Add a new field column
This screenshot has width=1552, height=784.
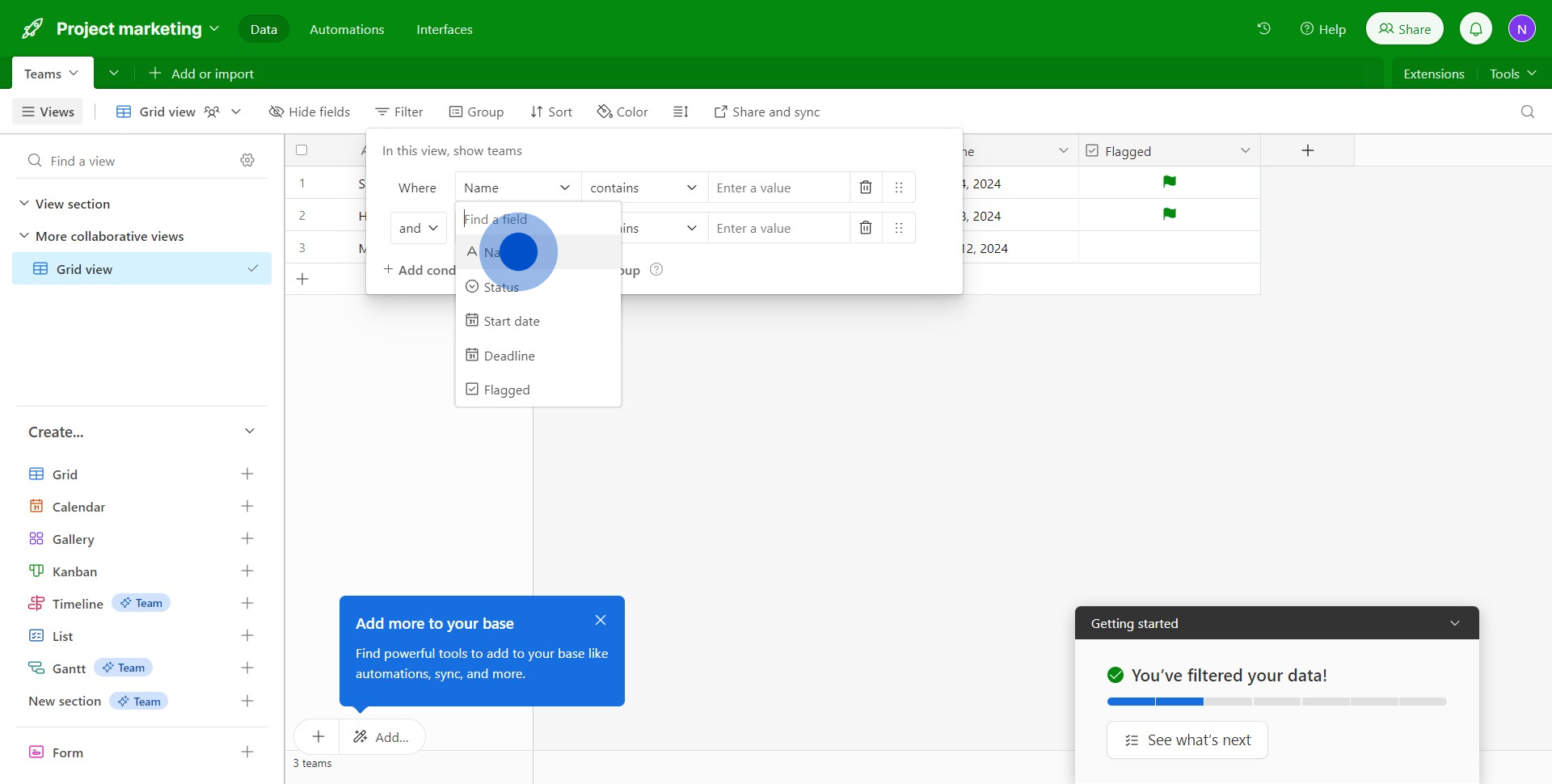tap(1307, 150)
